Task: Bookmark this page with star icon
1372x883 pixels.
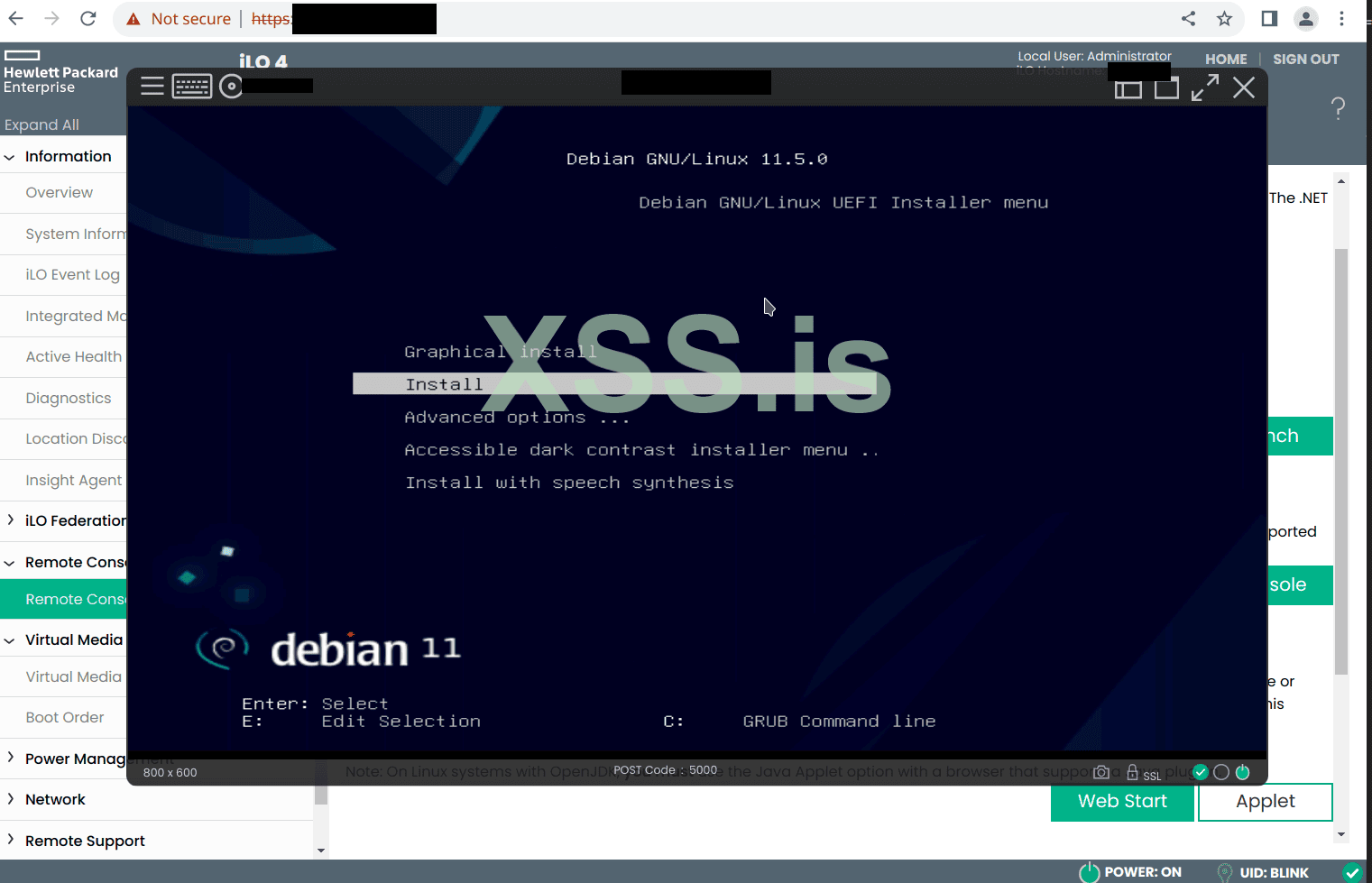Action: click(x=1224, y=19)
